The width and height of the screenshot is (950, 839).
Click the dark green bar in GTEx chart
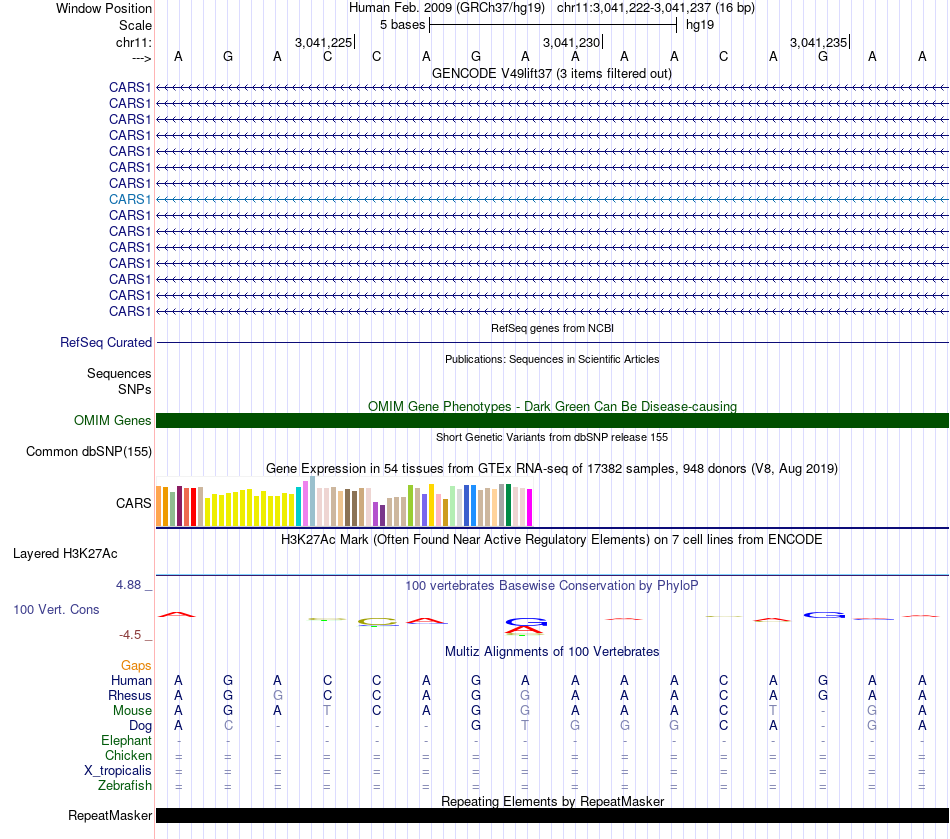[x=508, y=505]
